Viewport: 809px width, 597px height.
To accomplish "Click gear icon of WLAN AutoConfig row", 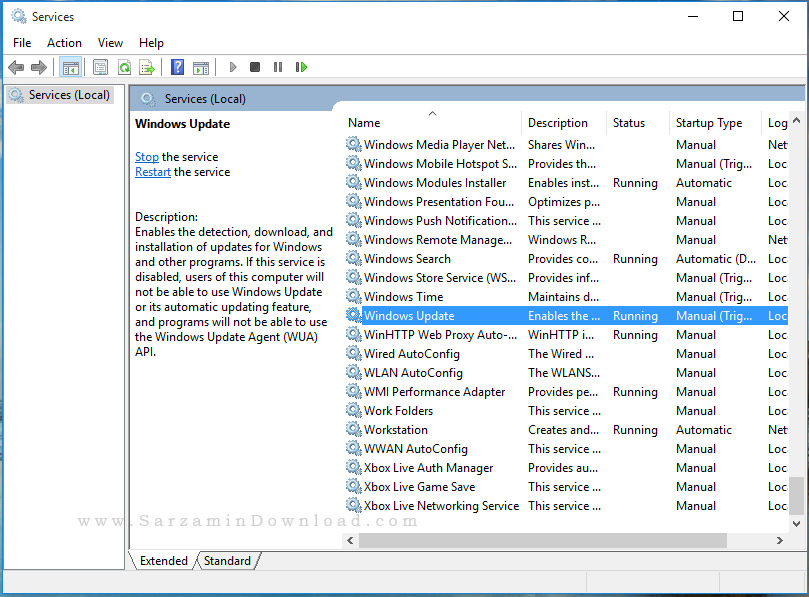I will pyautogui.click(x=353, y=372).
